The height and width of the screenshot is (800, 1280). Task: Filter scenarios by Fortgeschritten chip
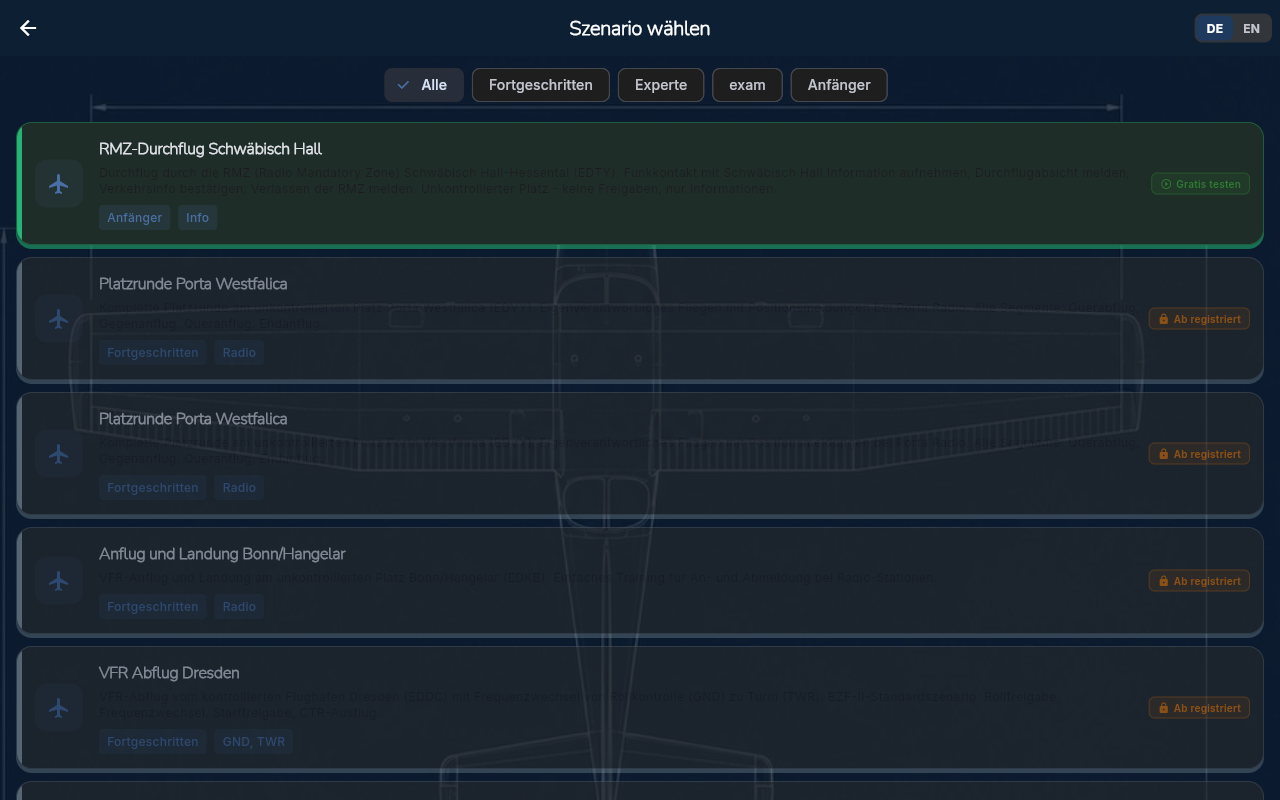click(x=541, y=85)
